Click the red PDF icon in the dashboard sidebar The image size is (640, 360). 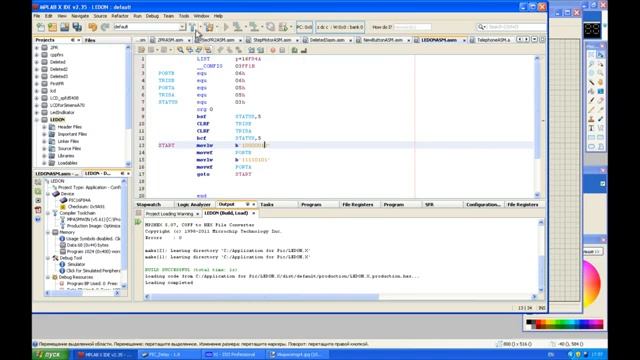coord(38,210)
